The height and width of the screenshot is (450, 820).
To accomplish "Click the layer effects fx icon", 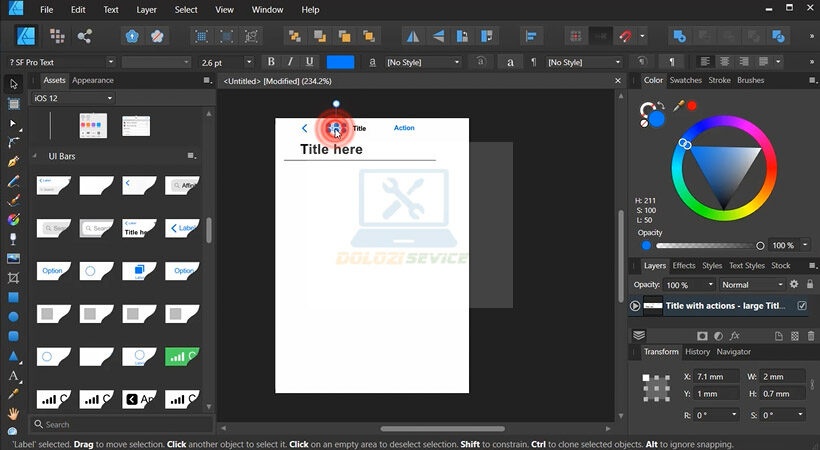I will point(734,335).
